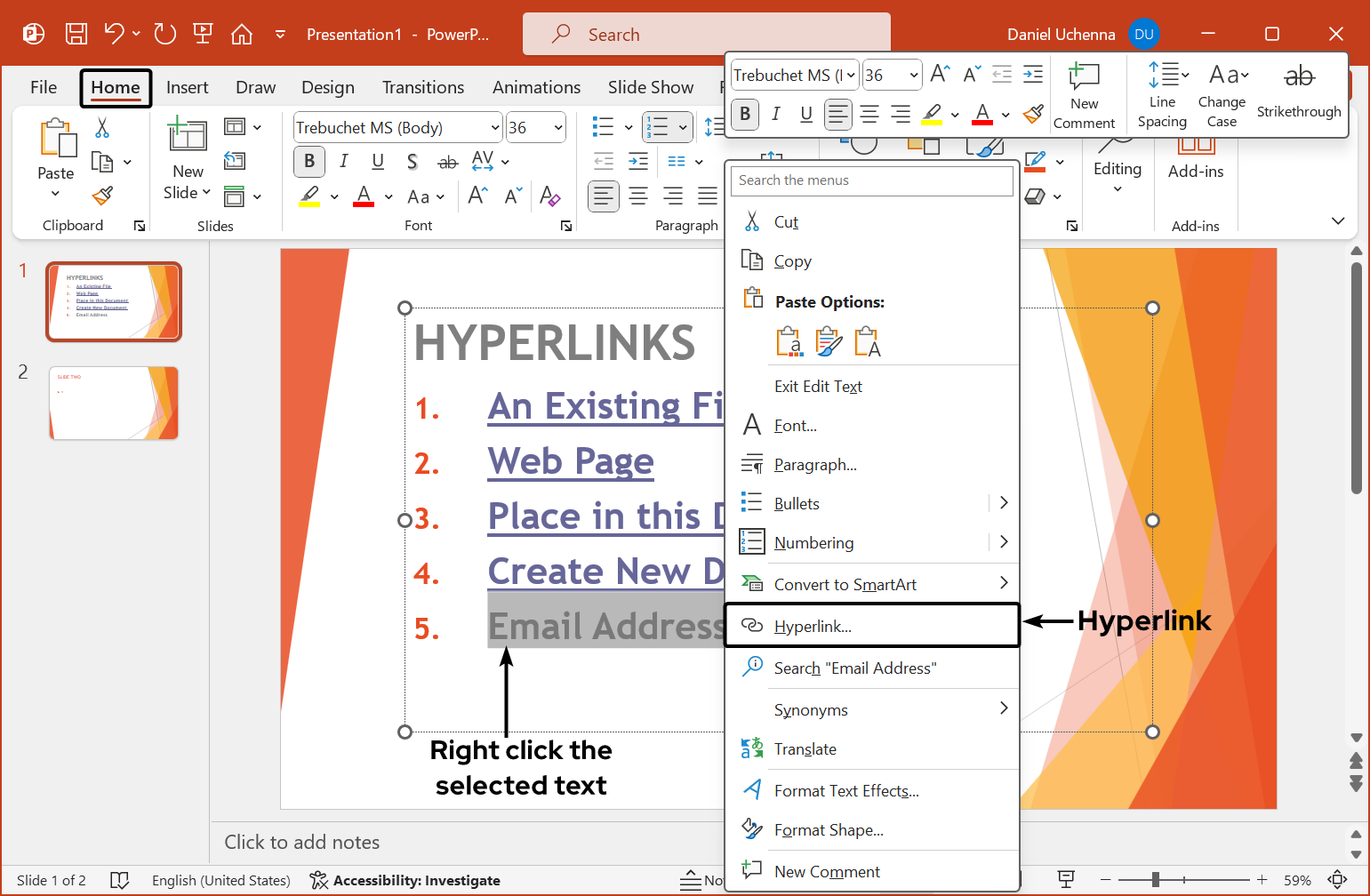1370x896 pixels.
Task: Click the Clear All Formatting icon
Action: pyautogui.click(x=551, y=196)
